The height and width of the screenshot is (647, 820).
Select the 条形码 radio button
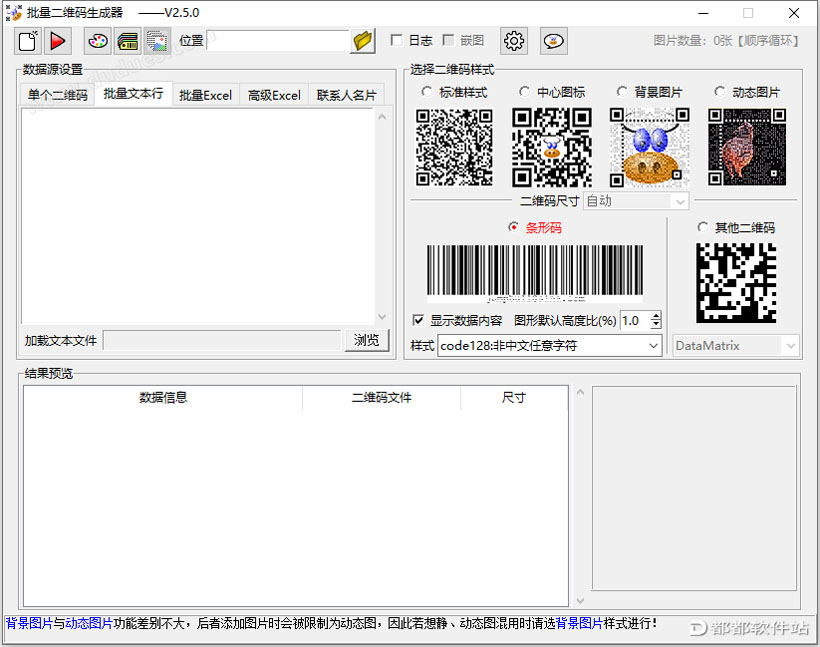point(514,227)
